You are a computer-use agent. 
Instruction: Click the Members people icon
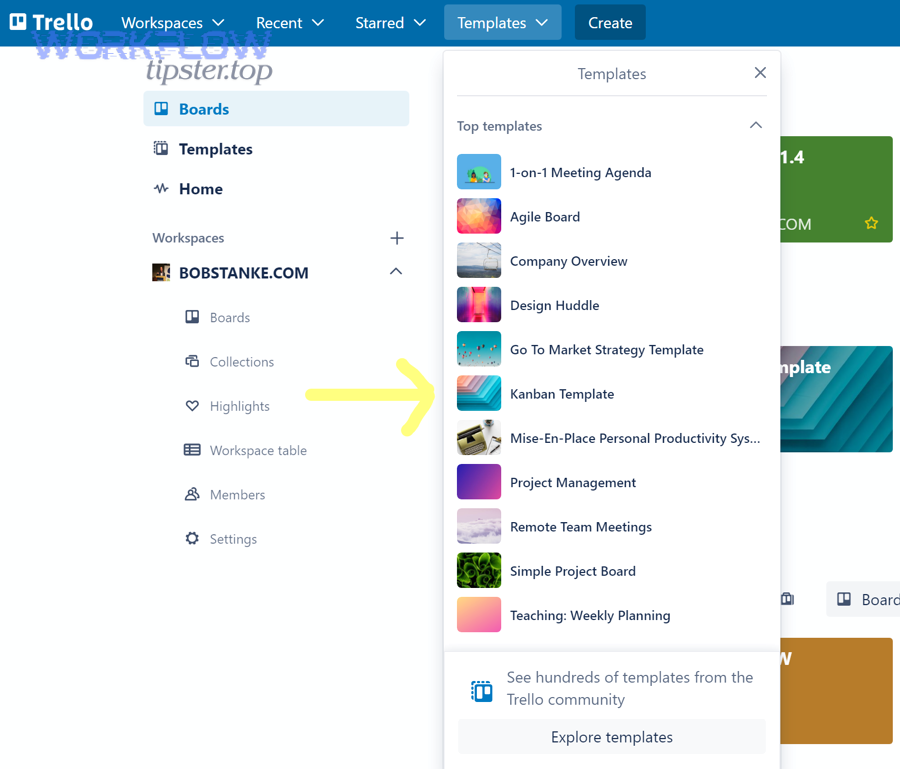(x=192, y=494)
